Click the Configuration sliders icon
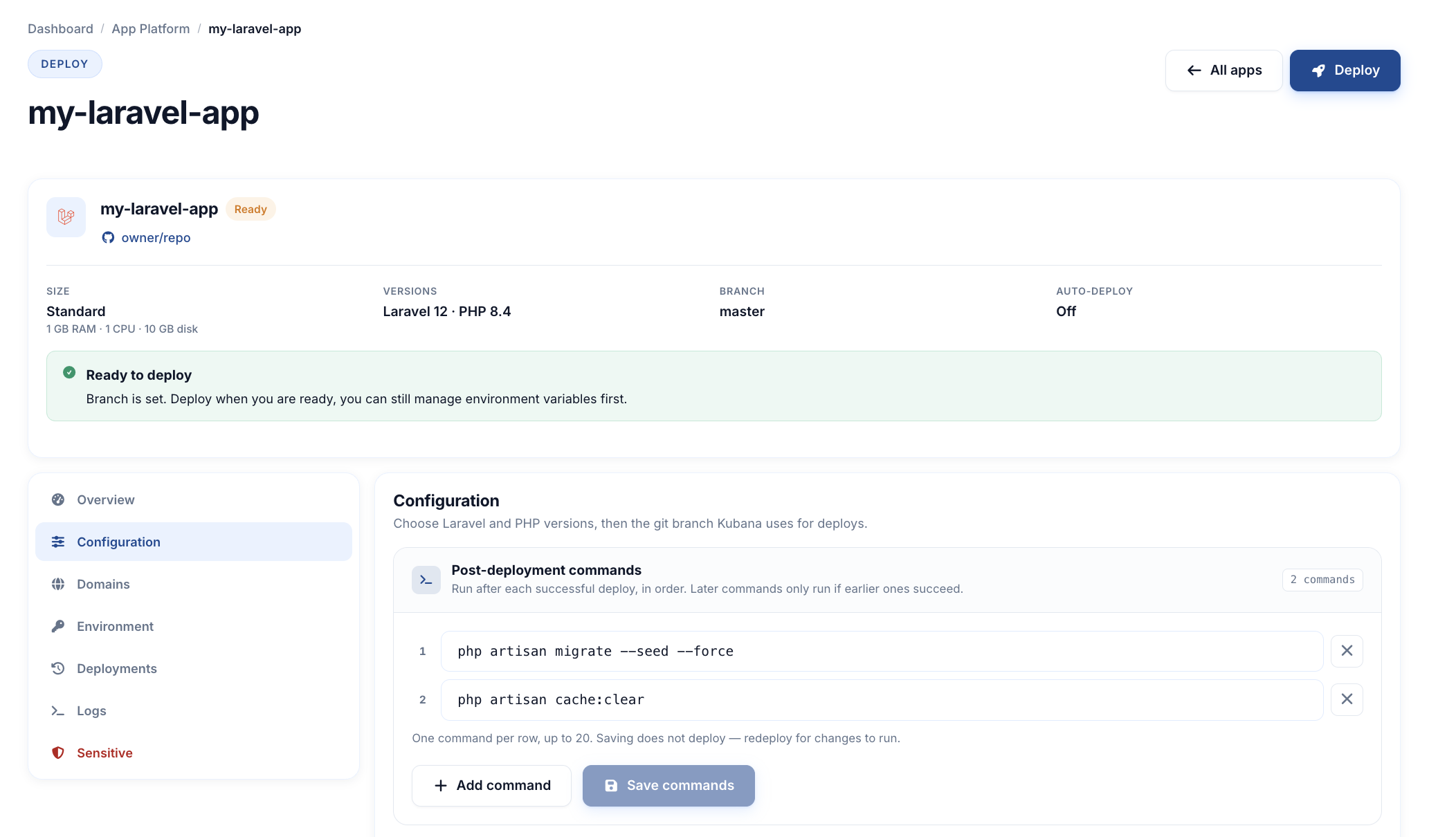 (58, 542)
